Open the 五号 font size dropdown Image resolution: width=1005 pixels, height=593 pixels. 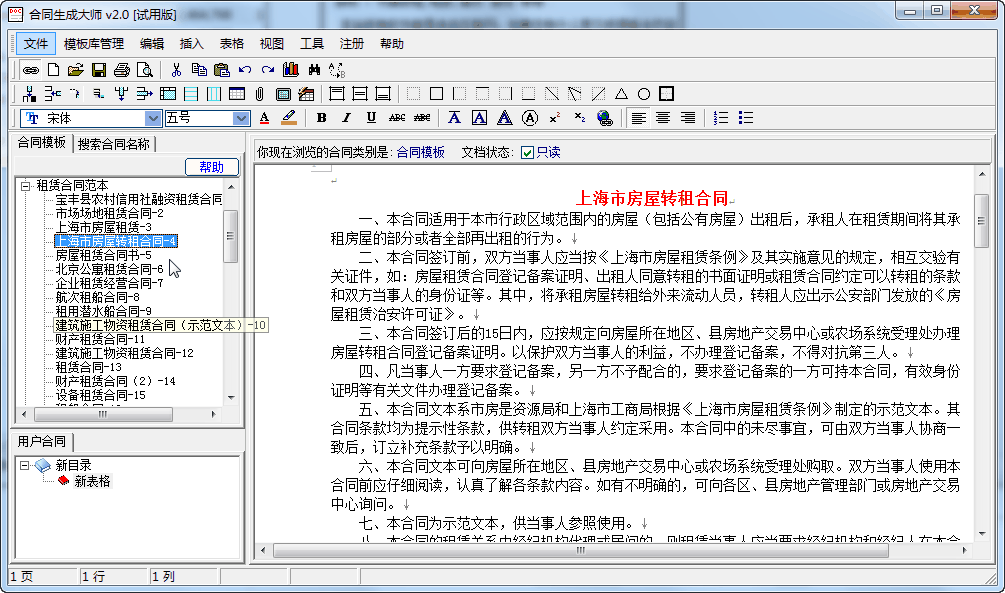pos(241,118)
